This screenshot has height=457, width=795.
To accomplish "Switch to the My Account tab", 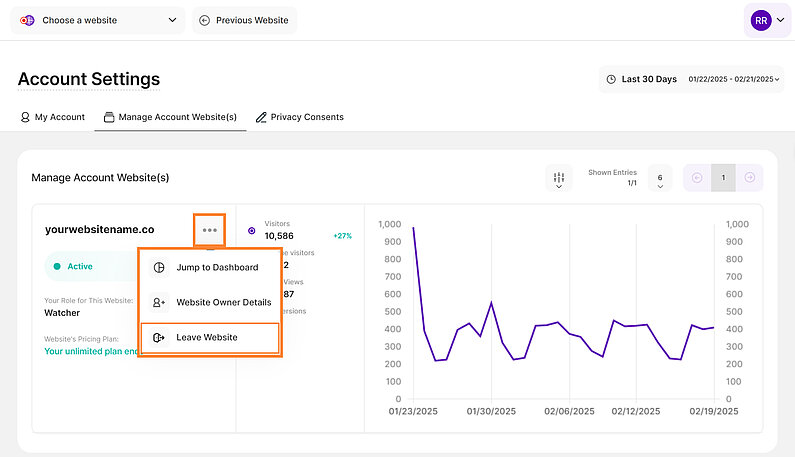I will pos(52,117).
